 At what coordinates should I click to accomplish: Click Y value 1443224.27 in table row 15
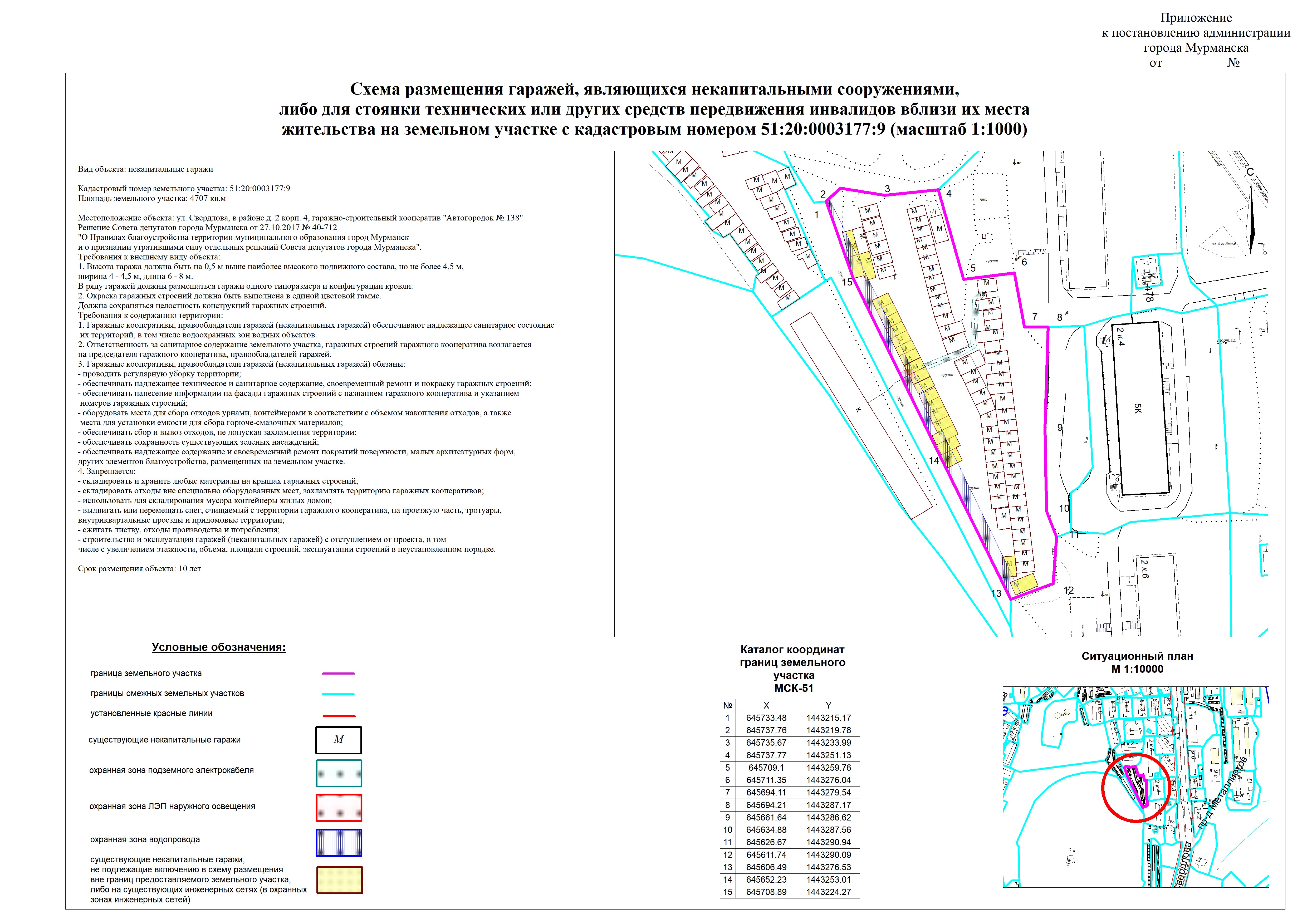tap(828, 892)
